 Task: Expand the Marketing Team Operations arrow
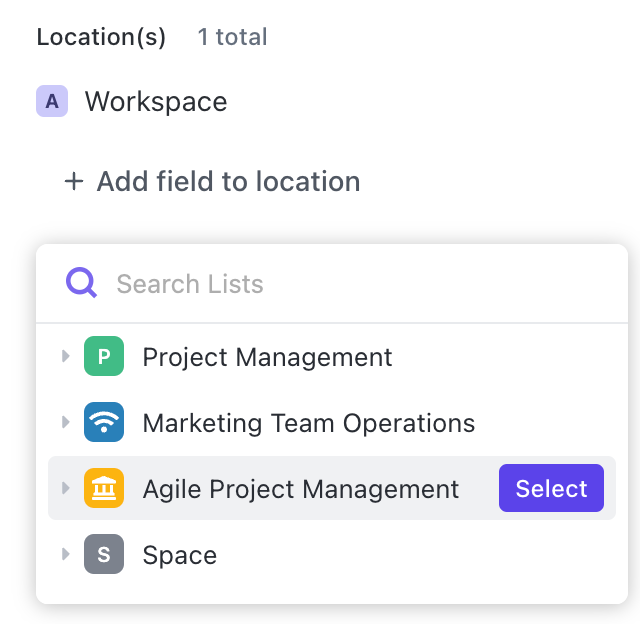66,423
